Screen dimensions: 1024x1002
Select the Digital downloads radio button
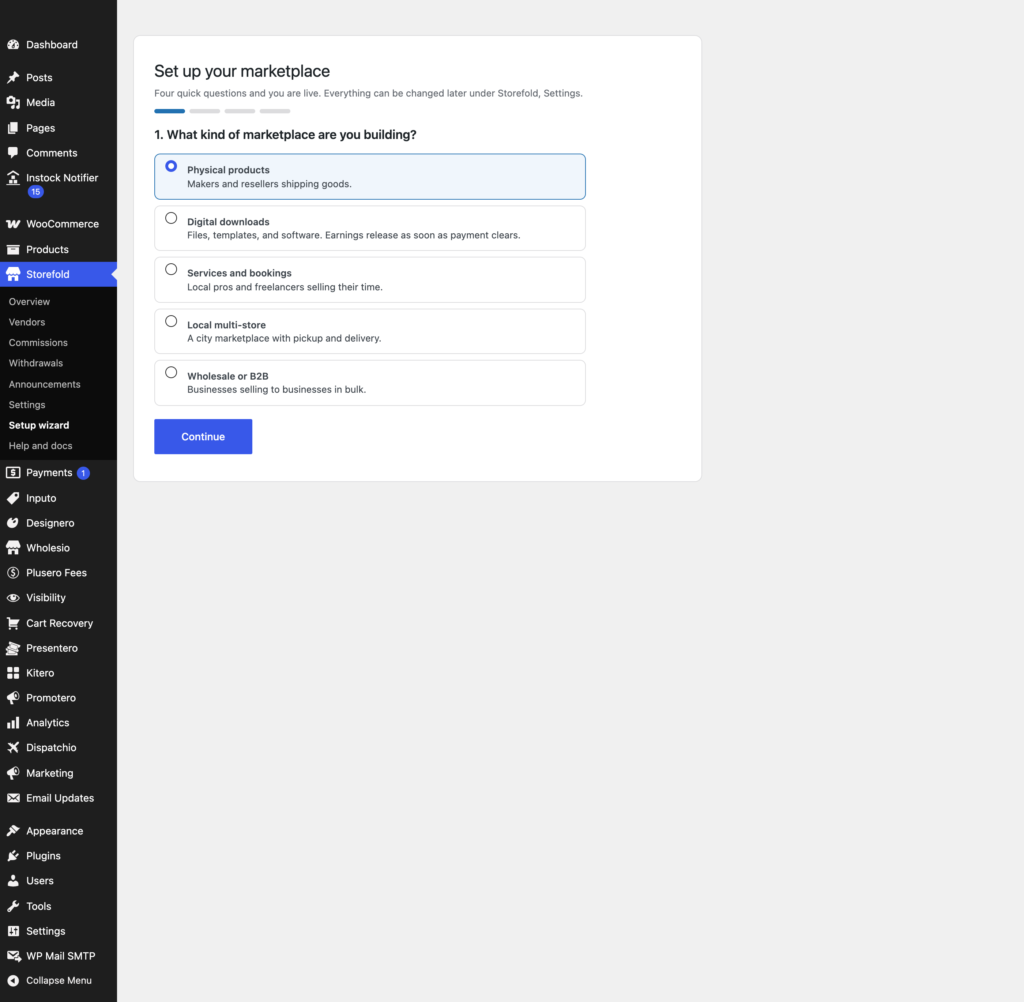[x=171, y=218]
